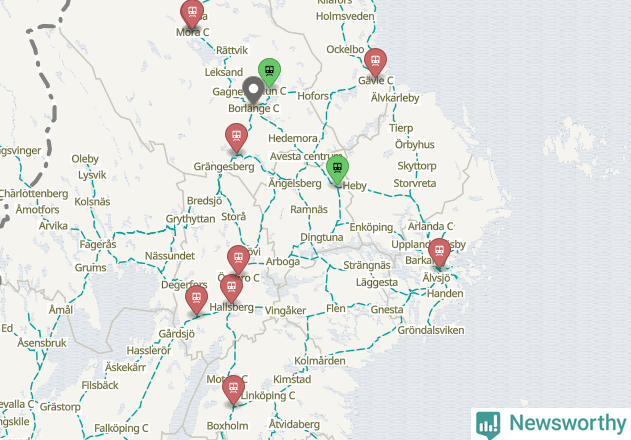Click the Ängelsberg station label
This screenshot has height=440, width=631.
[295, 184]
